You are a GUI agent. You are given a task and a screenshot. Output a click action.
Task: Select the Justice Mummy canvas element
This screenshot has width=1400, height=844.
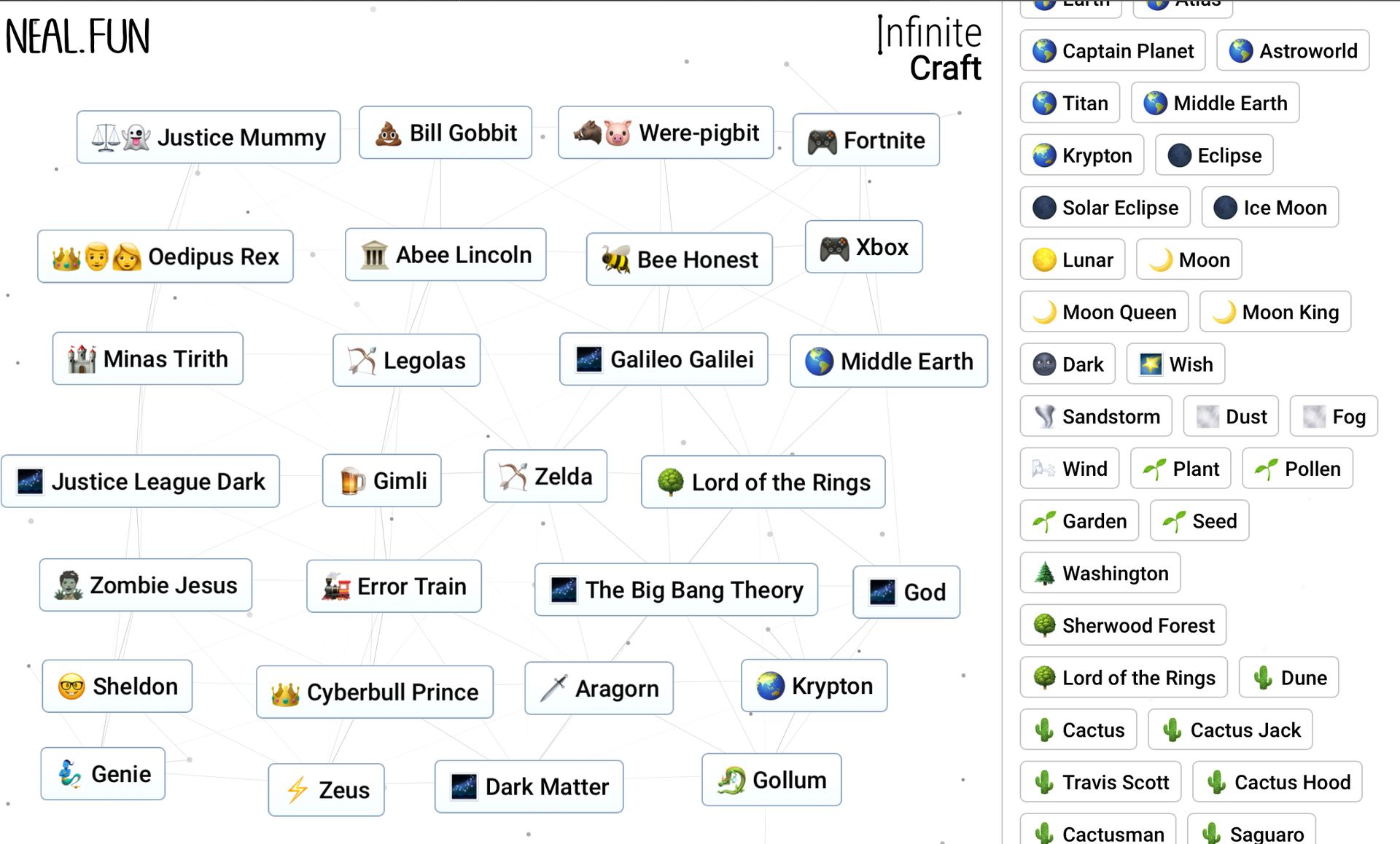[209, 137]
